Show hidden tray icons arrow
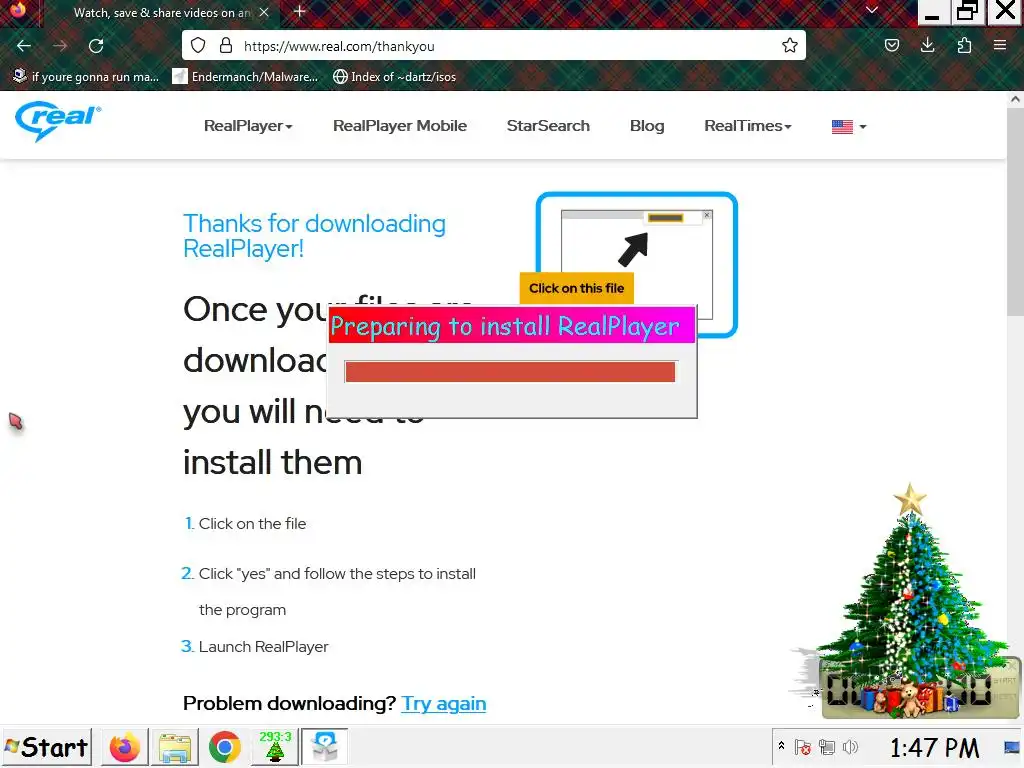 click(x=781, y=745)
